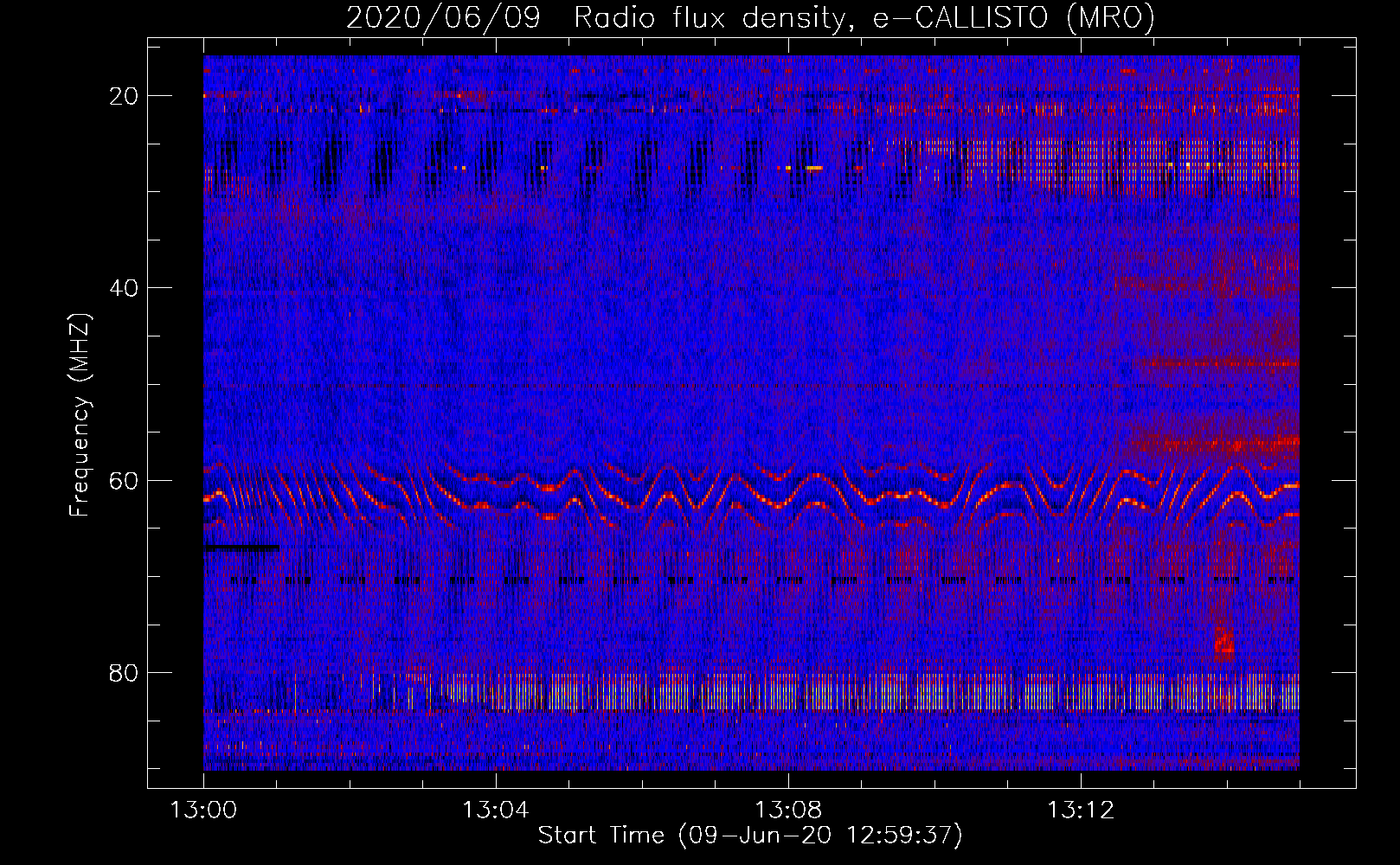Click the 13:08 time tick label

(788, 811)
